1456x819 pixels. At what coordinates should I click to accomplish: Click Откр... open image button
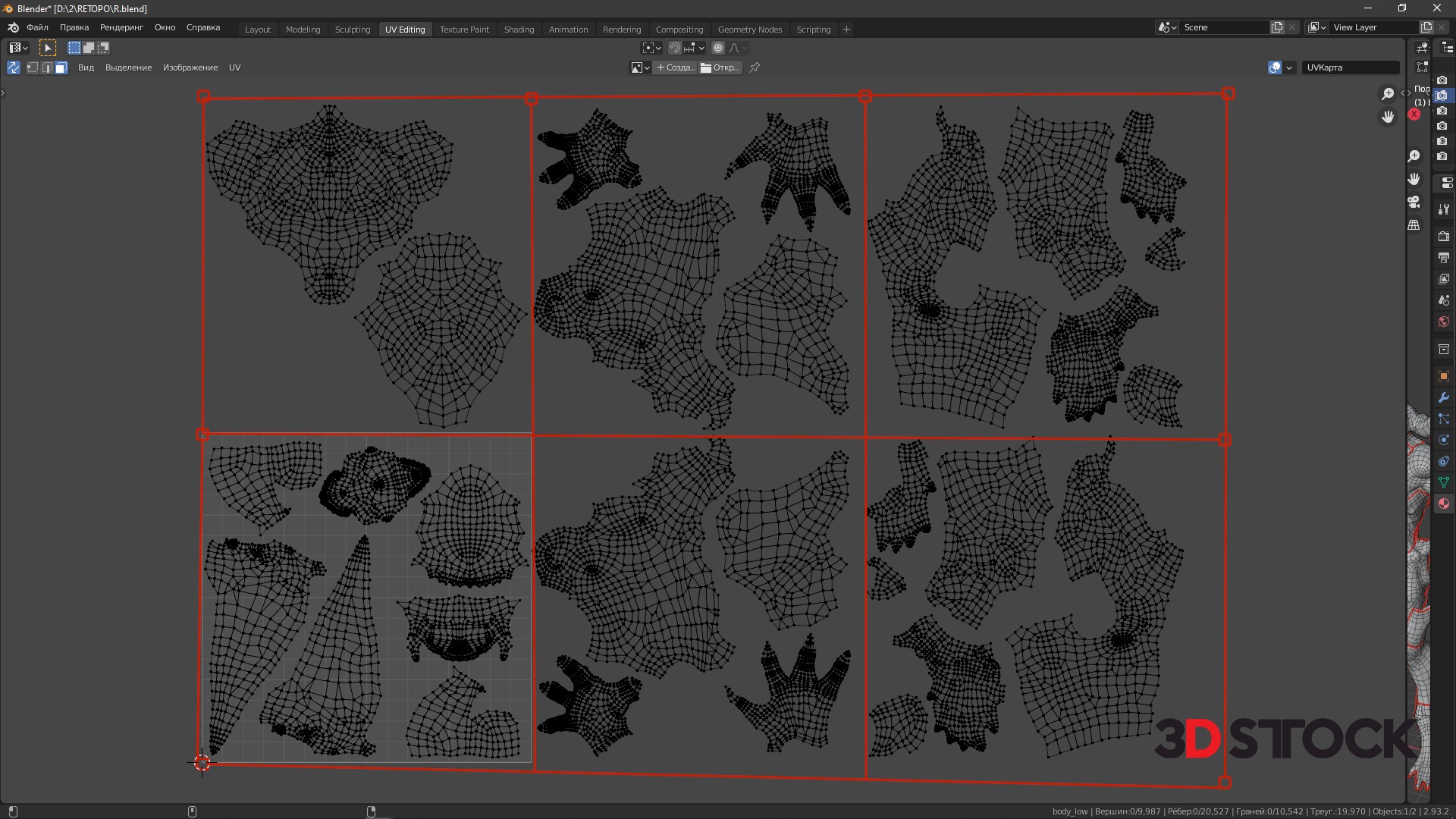coord(720,67)
